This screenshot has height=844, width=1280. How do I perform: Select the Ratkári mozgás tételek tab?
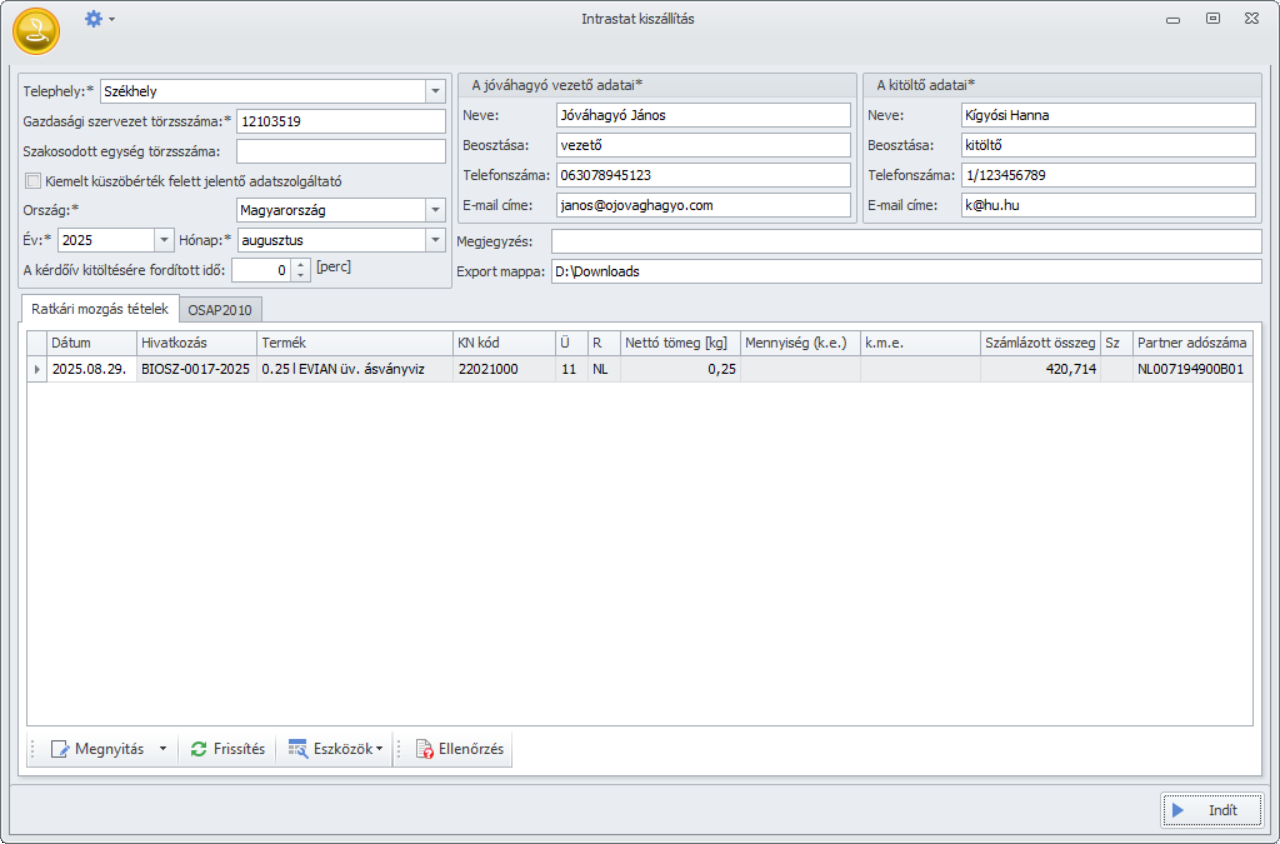coord(99,309)
